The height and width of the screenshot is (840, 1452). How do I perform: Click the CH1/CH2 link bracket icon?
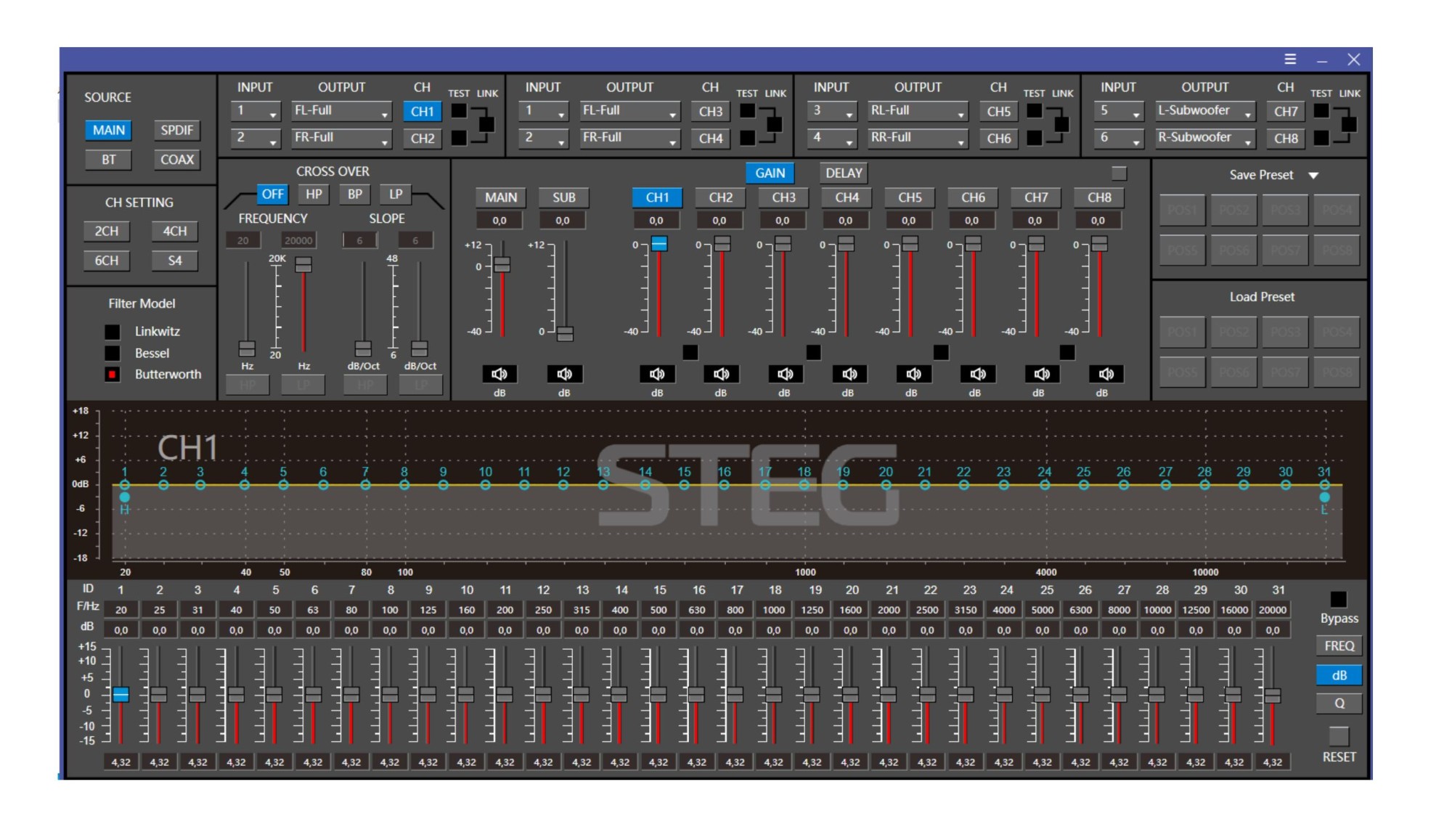(486, 124)
